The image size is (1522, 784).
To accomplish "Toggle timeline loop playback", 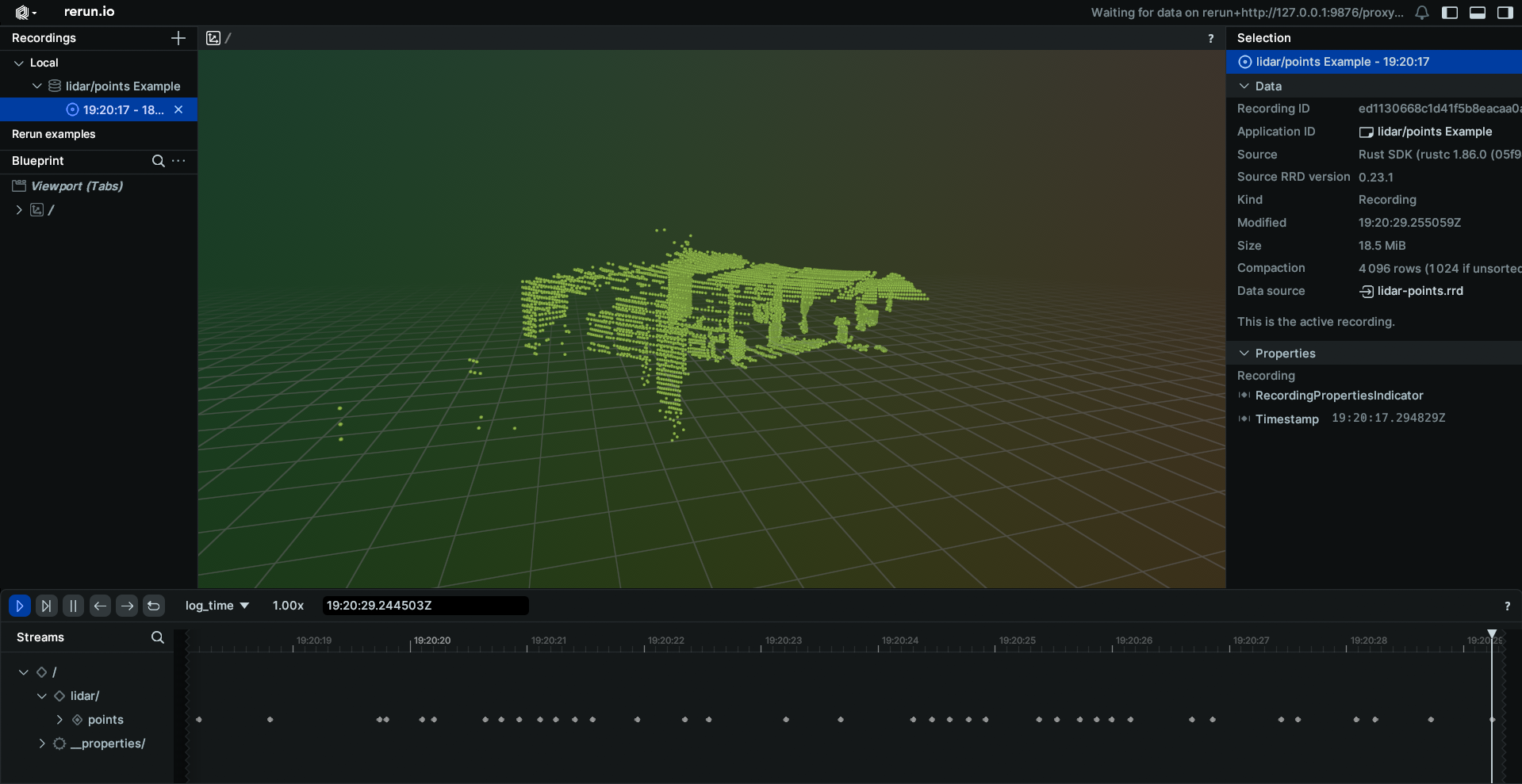I will click(154, 606).
